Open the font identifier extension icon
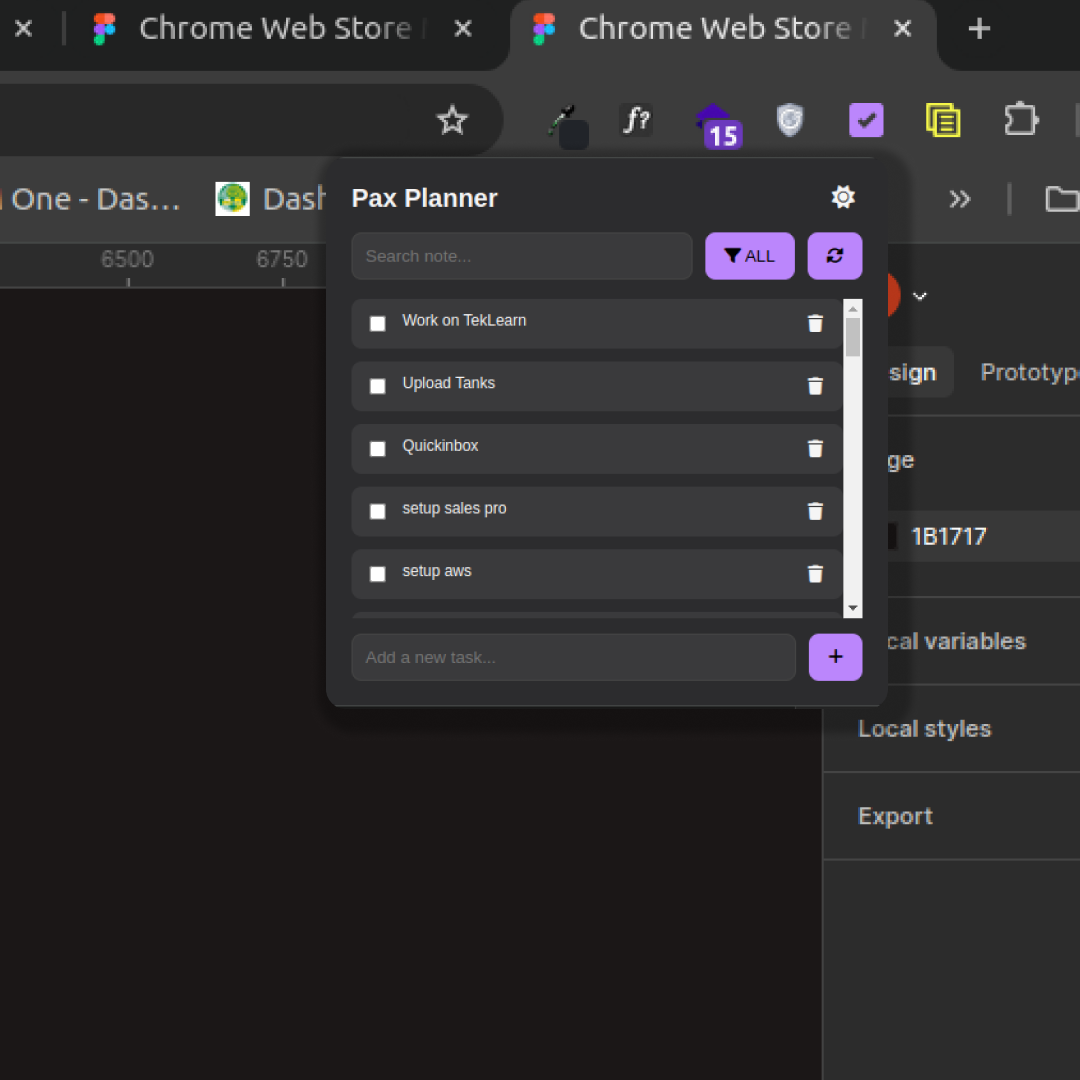Image resolution: width=1080 pixels, height=1080 pixels. click(636, 120)
